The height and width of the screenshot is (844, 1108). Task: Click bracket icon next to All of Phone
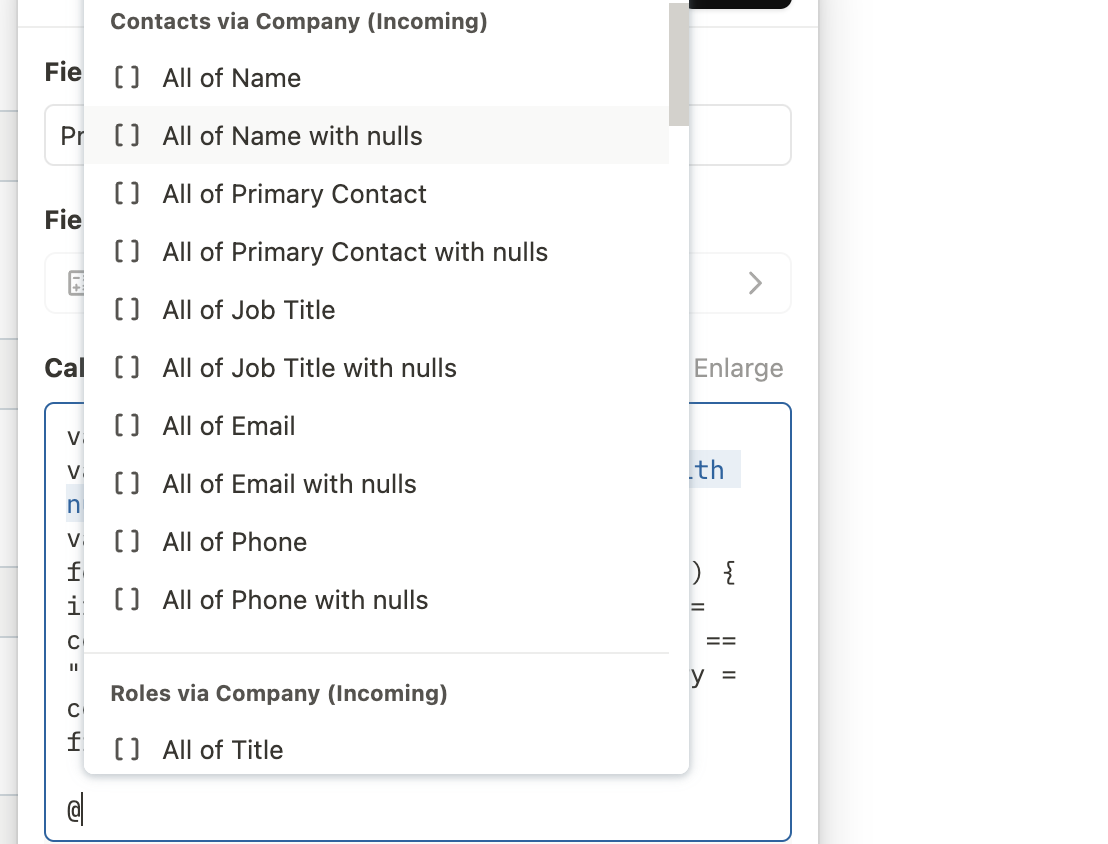(127, 541)
